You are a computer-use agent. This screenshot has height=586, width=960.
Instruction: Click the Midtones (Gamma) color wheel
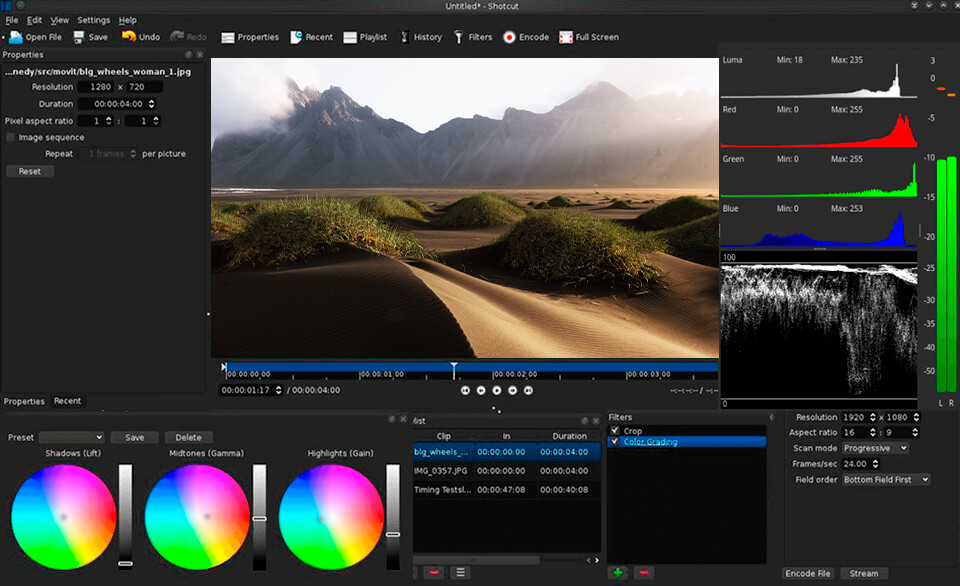point(196,516)
